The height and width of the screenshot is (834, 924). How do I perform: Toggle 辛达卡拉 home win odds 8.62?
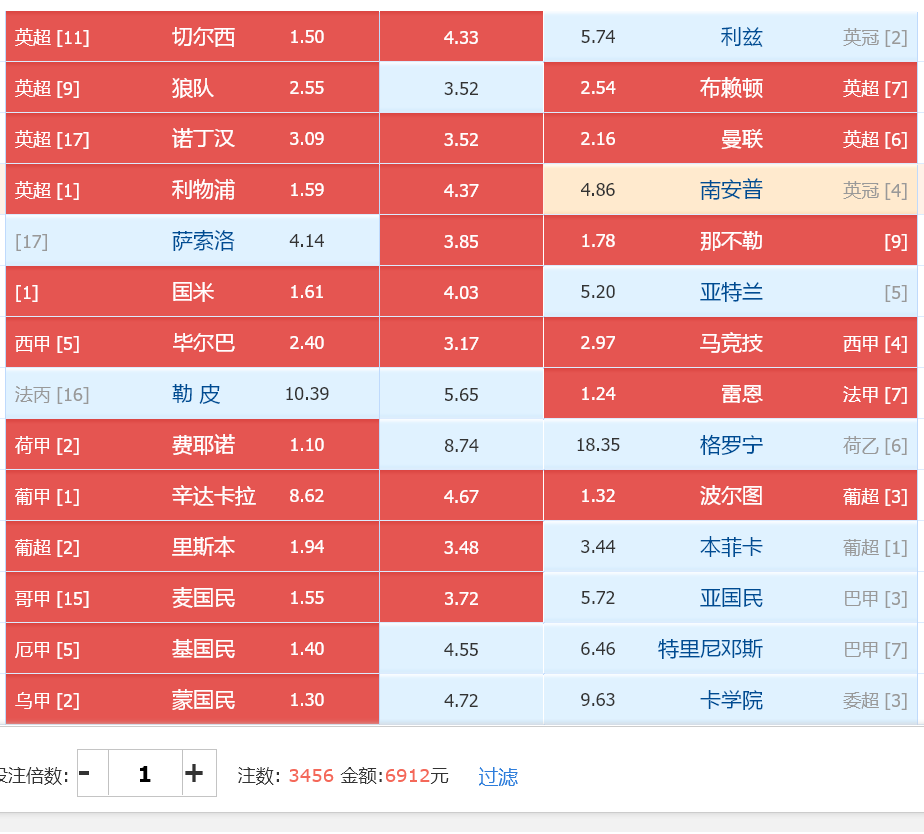pyautogui.click(x=192, y=496)
